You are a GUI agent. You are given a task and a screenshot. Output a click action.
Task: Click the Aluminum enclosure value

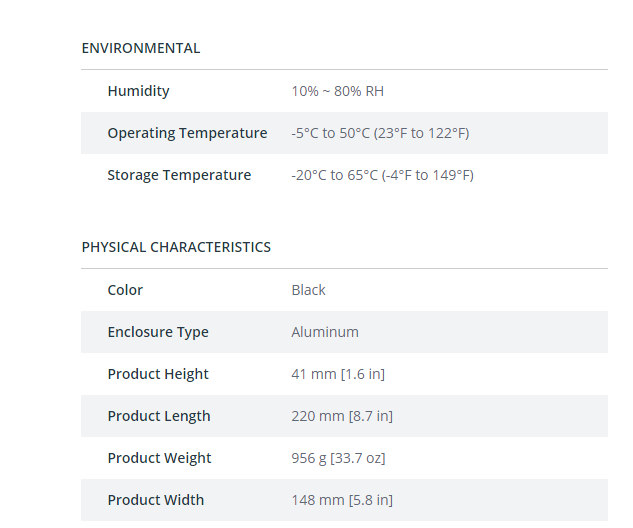(325, 332)
